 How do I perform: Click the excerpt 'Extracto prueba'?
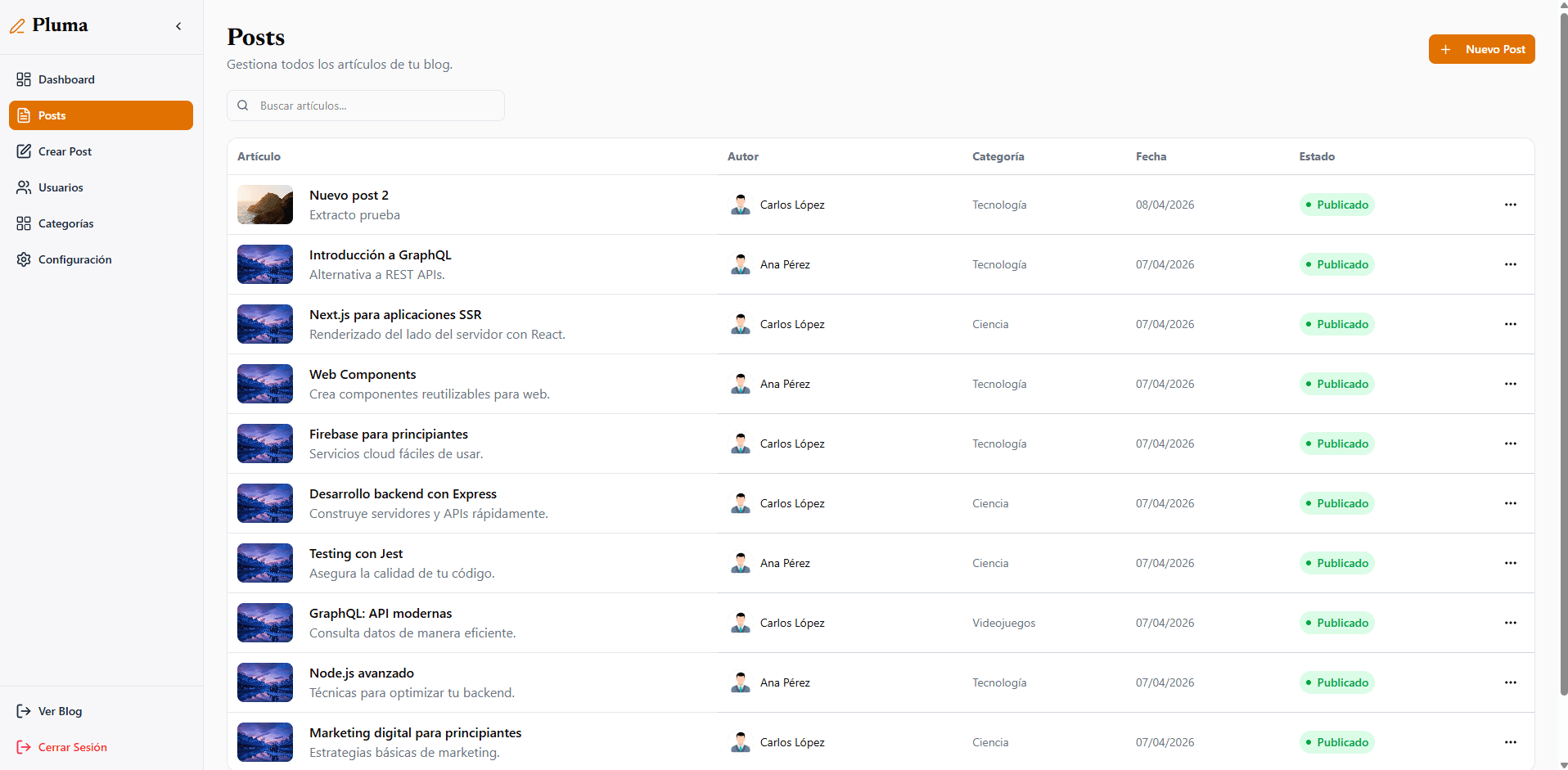point(354,215)
